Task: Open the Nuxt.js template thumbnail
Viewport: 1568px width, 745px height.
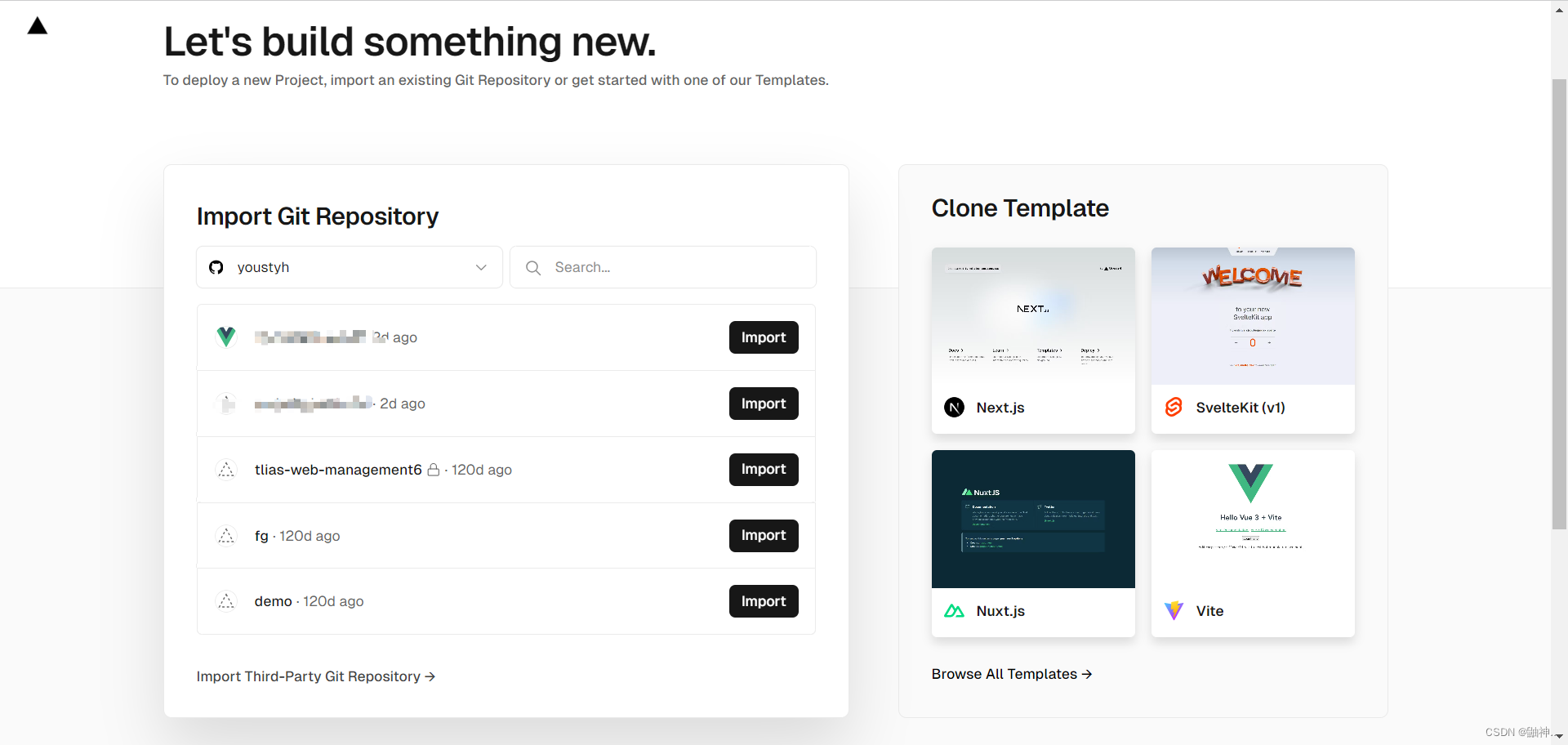Action: tap(1033, 520)
